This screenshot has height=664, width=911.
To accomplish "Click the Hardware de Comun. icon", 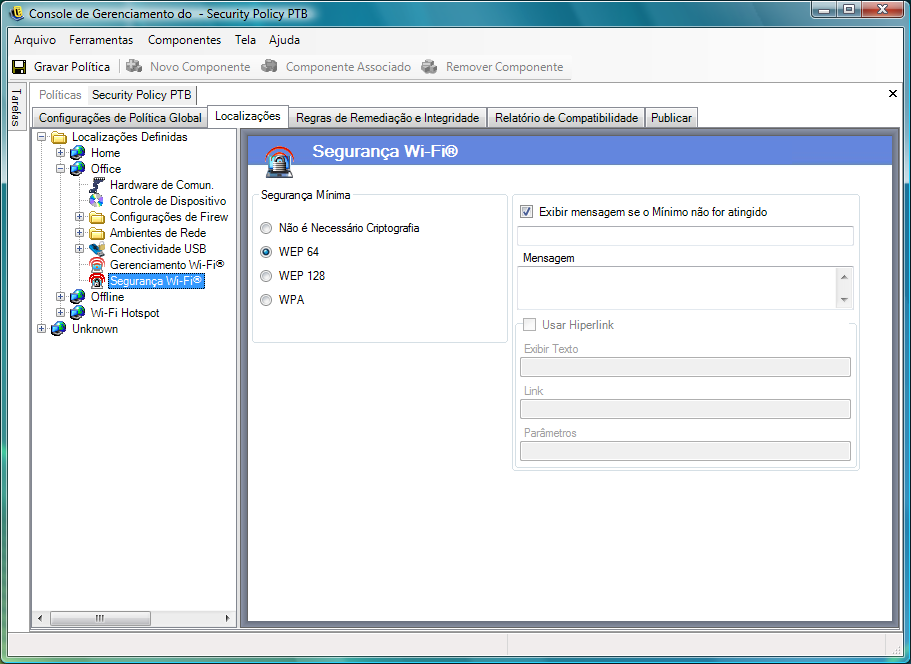I will click(96, 185).
